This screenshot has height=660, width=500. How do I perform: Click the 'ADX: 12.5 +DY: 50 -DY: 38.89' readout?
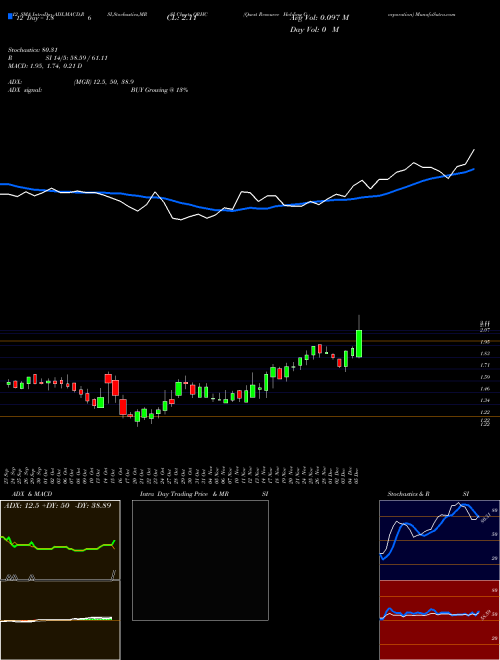58,506
